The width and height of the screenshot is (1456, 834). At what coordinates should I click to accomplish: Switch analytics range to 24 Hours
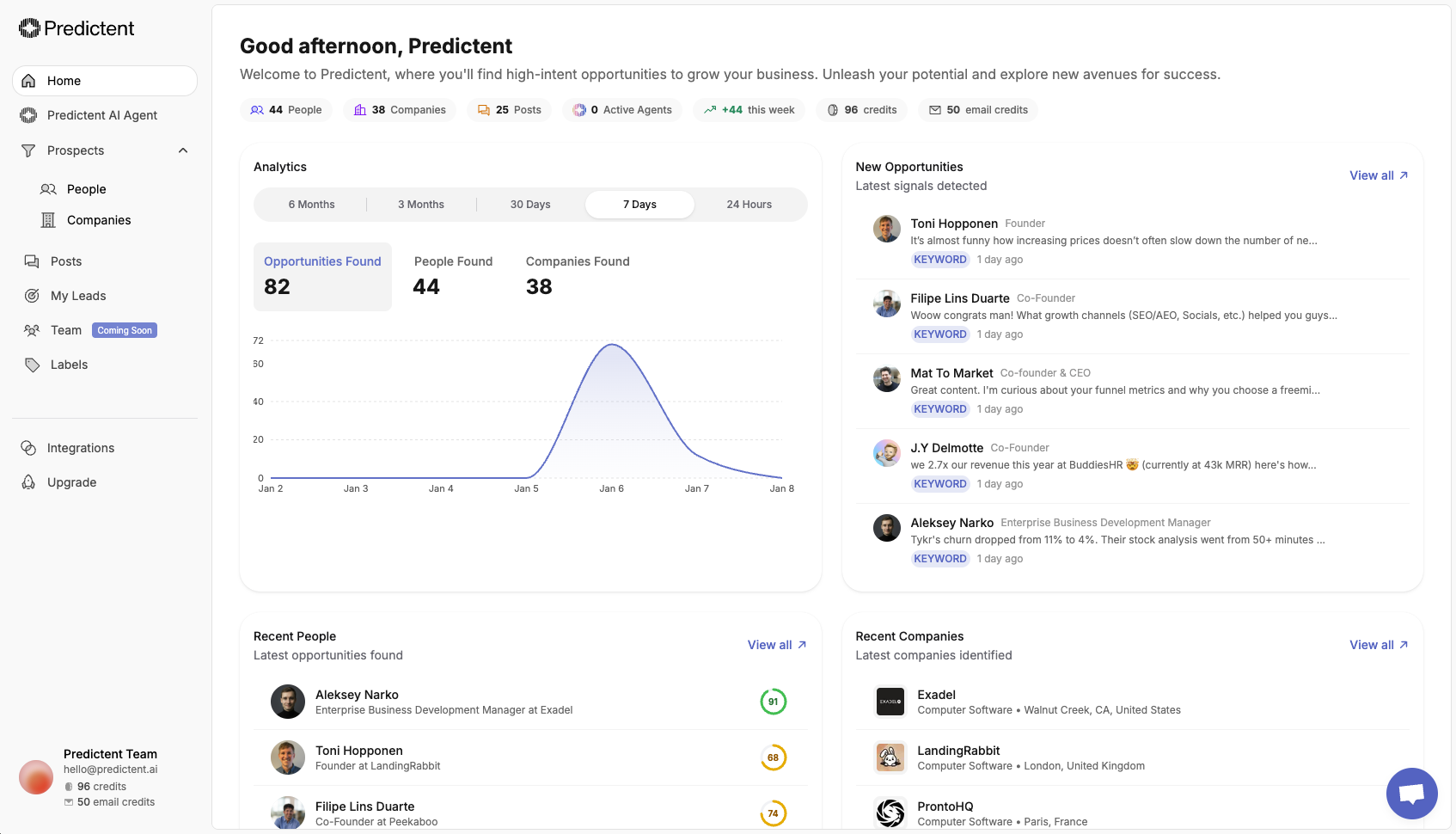point(749,205)
